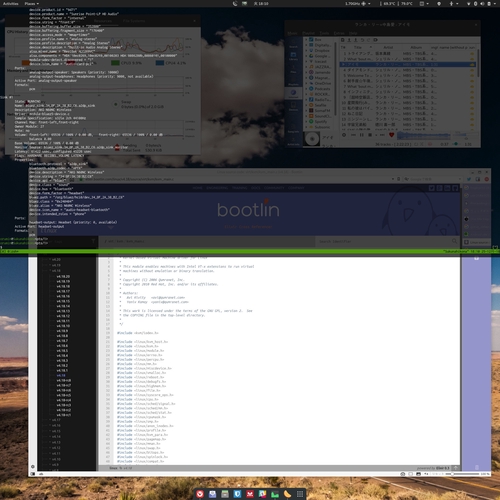The width and height of the screenshot is (500, 500).
Task: Open the Library sidebar tab in music player
Action: 293,56
